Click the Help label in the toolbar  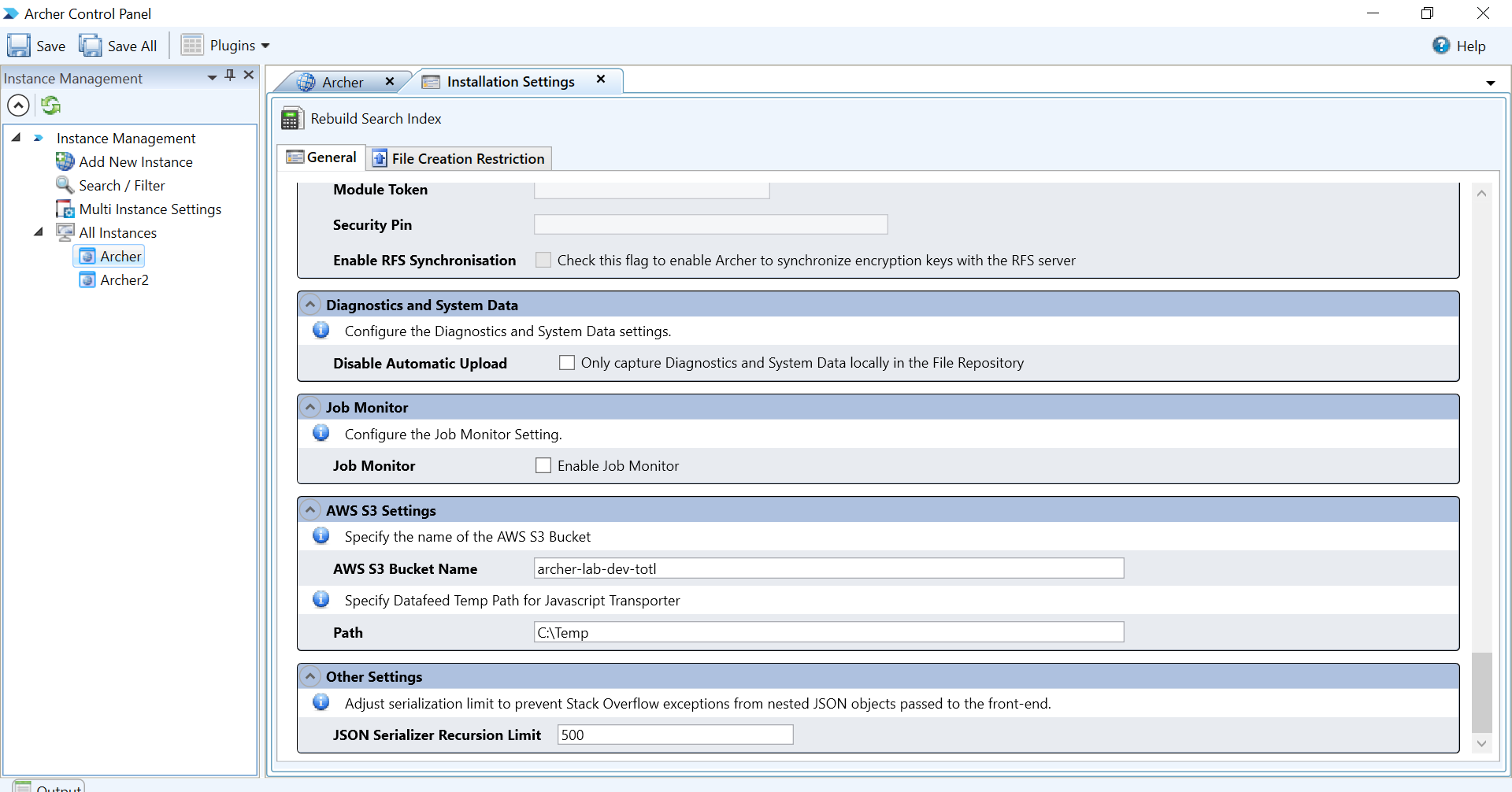coord(1470,46)
